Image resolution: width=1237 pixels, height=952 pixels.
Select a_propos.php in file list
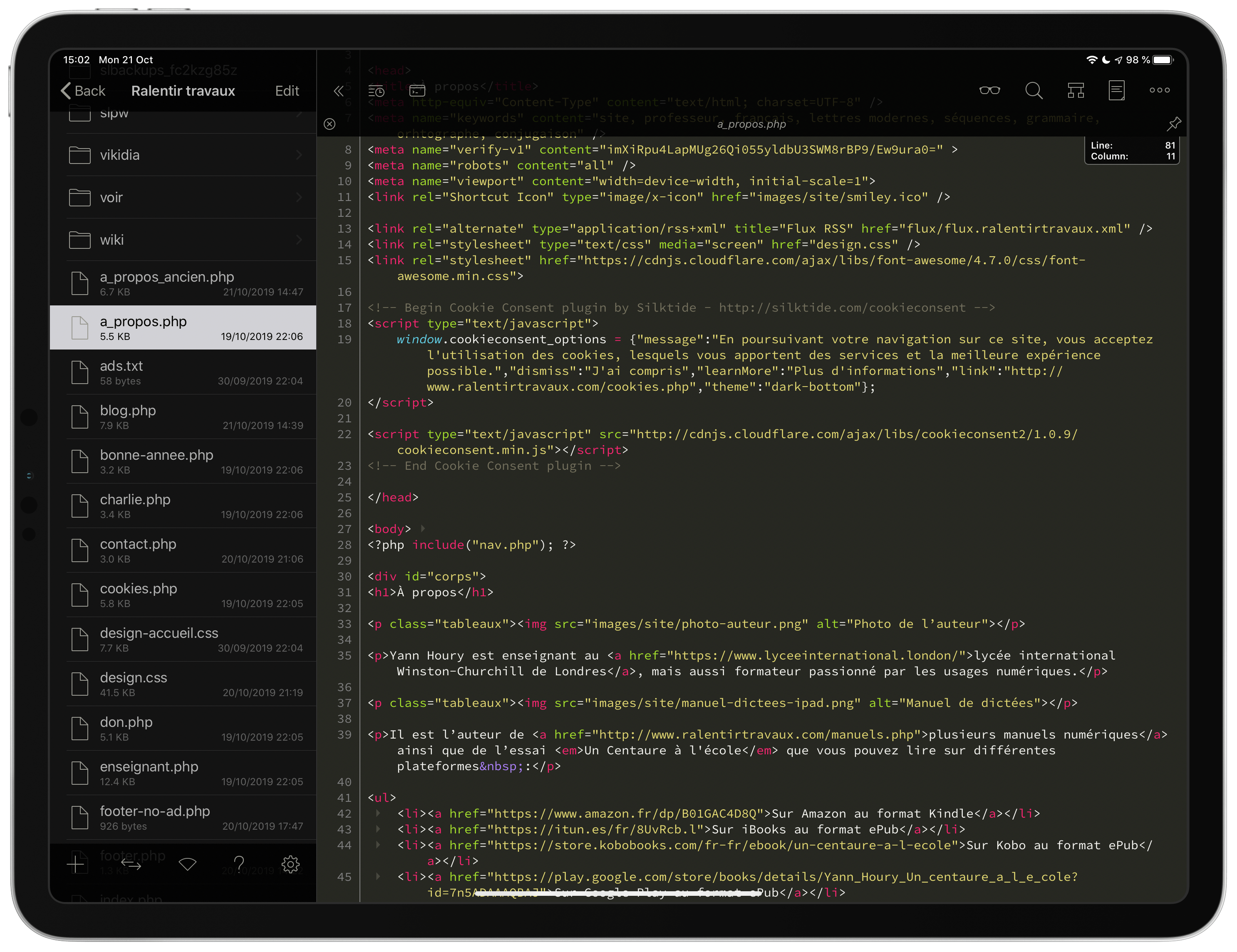pos(183,328)
